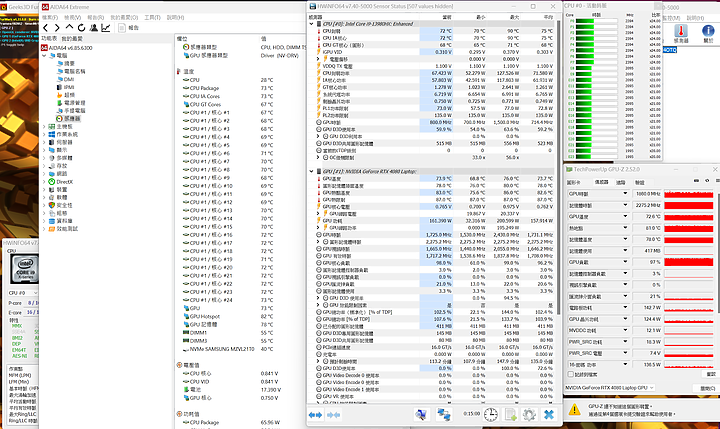The width and height of the screenshot is (720, 429).
Task: Open AIDA64 graph chart toolbar icon
Action: [106, 28]
